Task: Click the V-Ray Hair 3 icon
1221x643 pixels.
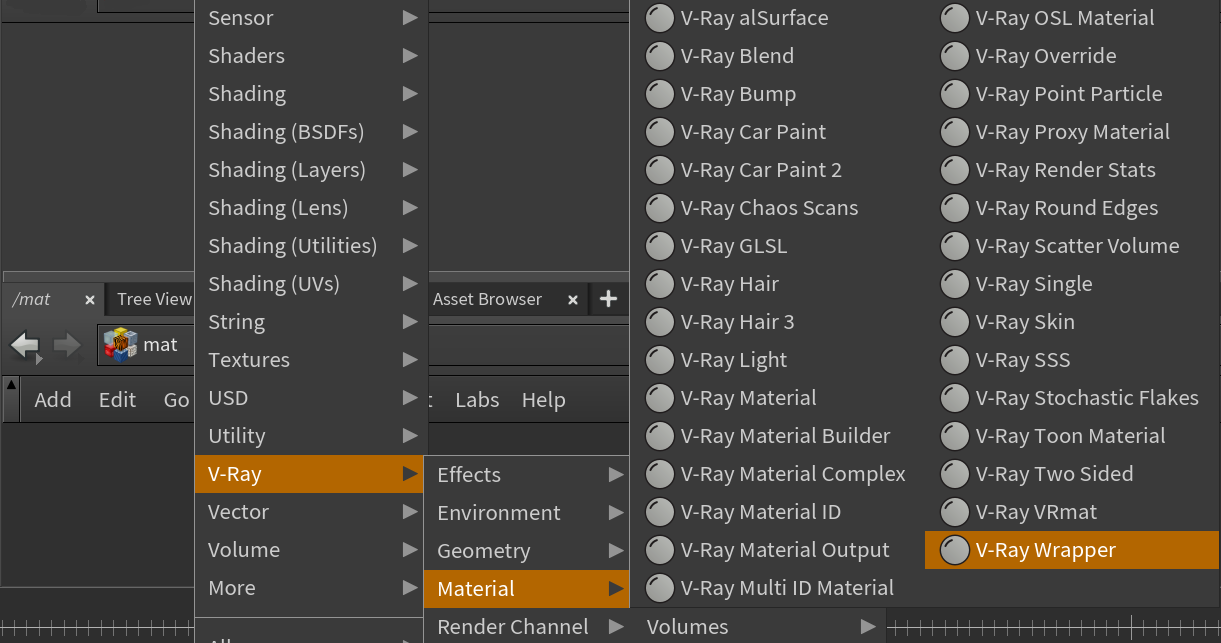Action: click(659, 322)
